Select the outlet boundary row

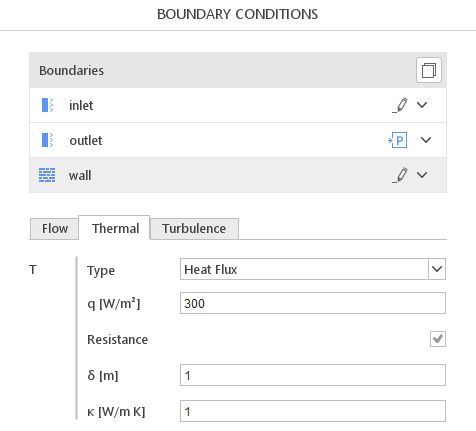pos(238,140)
